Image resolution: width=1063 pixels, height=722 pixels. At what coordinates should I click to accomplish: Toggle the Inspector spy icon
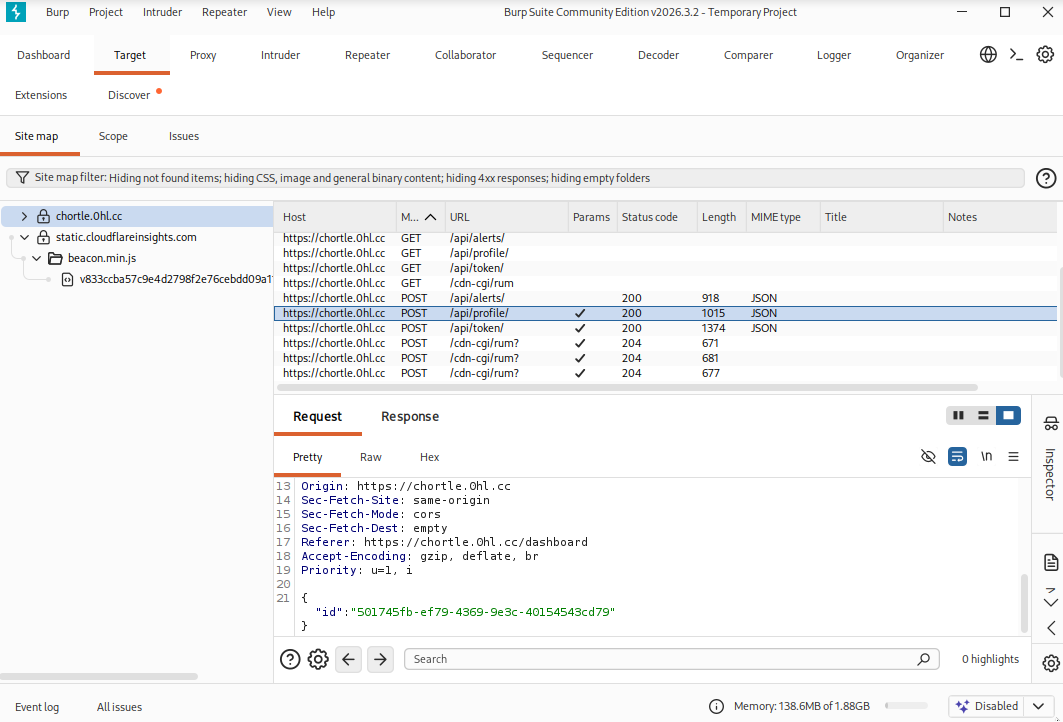click(x=1051, y=424)
